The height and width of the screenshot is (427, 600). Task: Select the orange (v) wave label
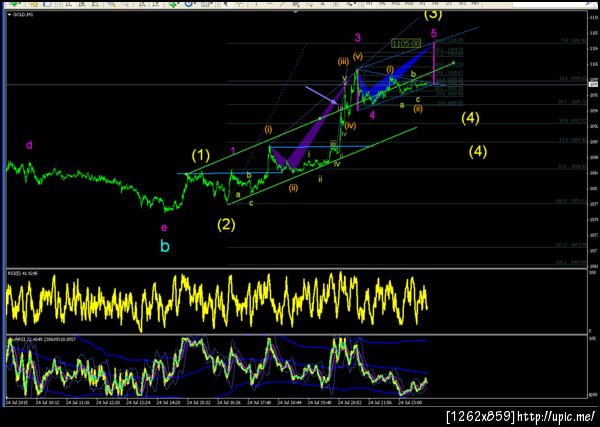pyautogui.click(x=358, y=56)
